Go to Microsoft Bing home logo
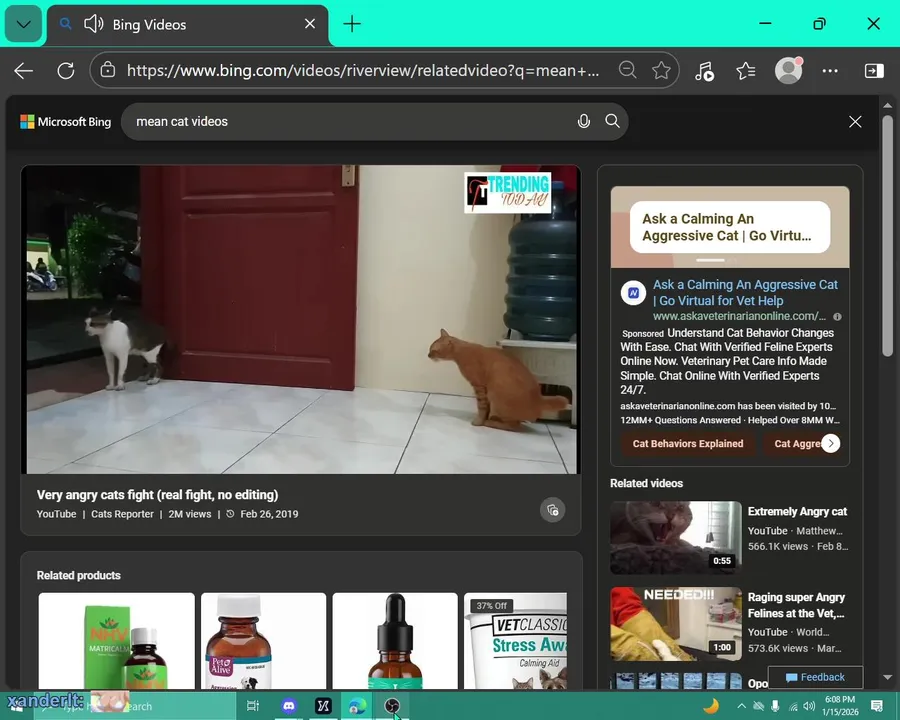The image size is (900, 720). click(65, 122)
